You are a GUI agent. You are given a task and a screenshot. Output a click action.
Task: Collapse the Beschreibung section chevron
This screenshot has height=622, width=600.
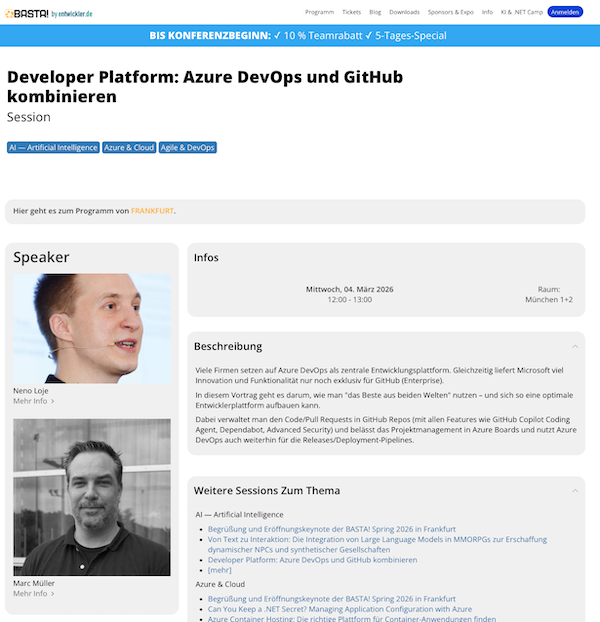point(575,347)
